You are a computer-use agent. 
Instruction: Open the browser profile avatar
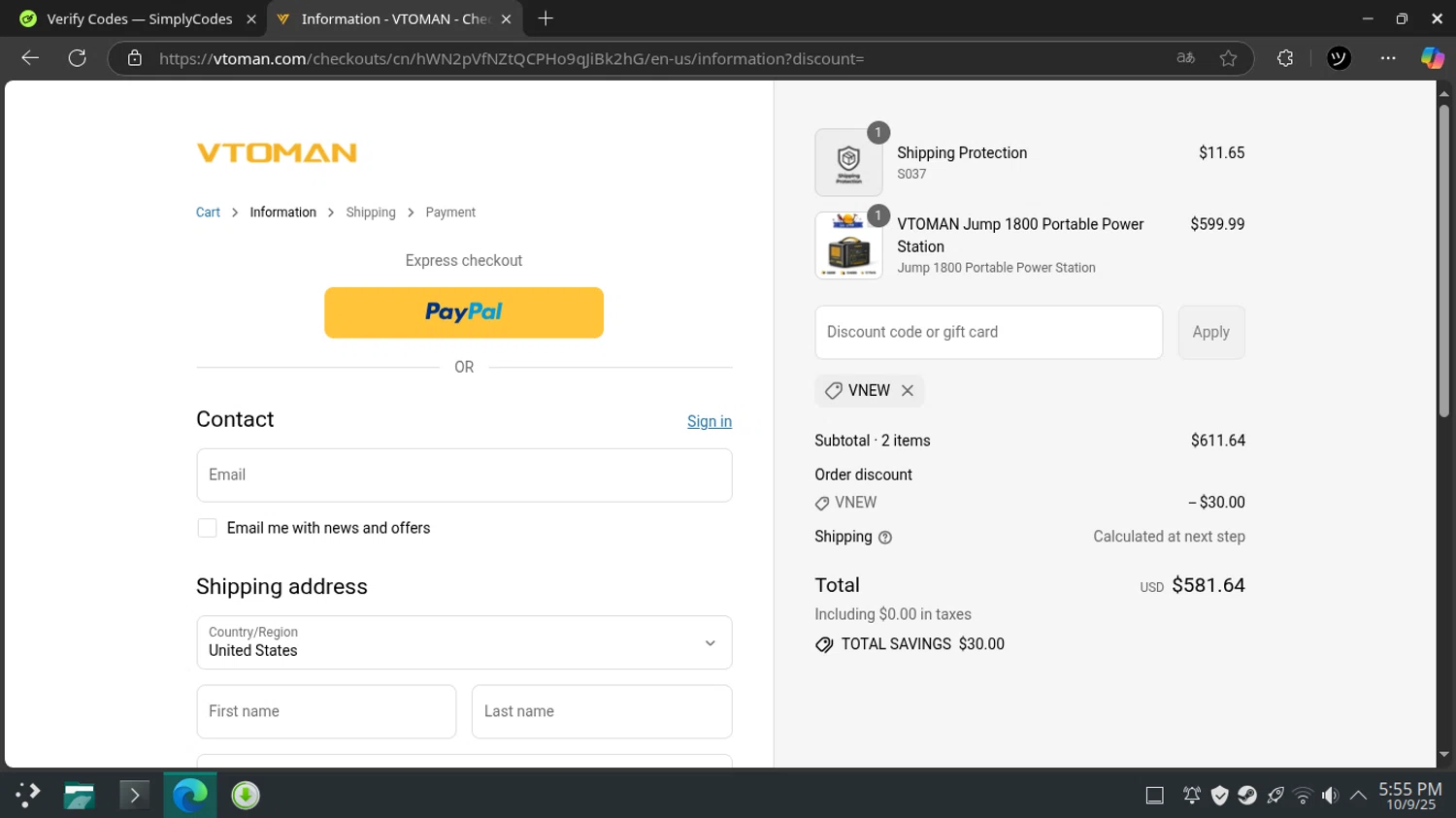tap(1339, 58)
